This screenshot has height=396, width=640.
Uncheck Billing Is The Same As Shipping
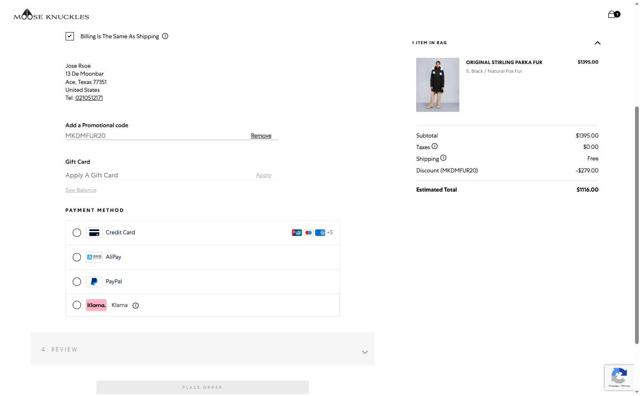coord(69,36)
